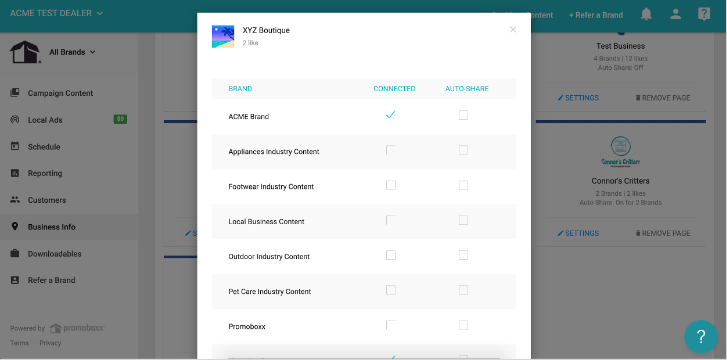Open Refer a Brand in sidebar
The image size is (727, 360).
51,281
